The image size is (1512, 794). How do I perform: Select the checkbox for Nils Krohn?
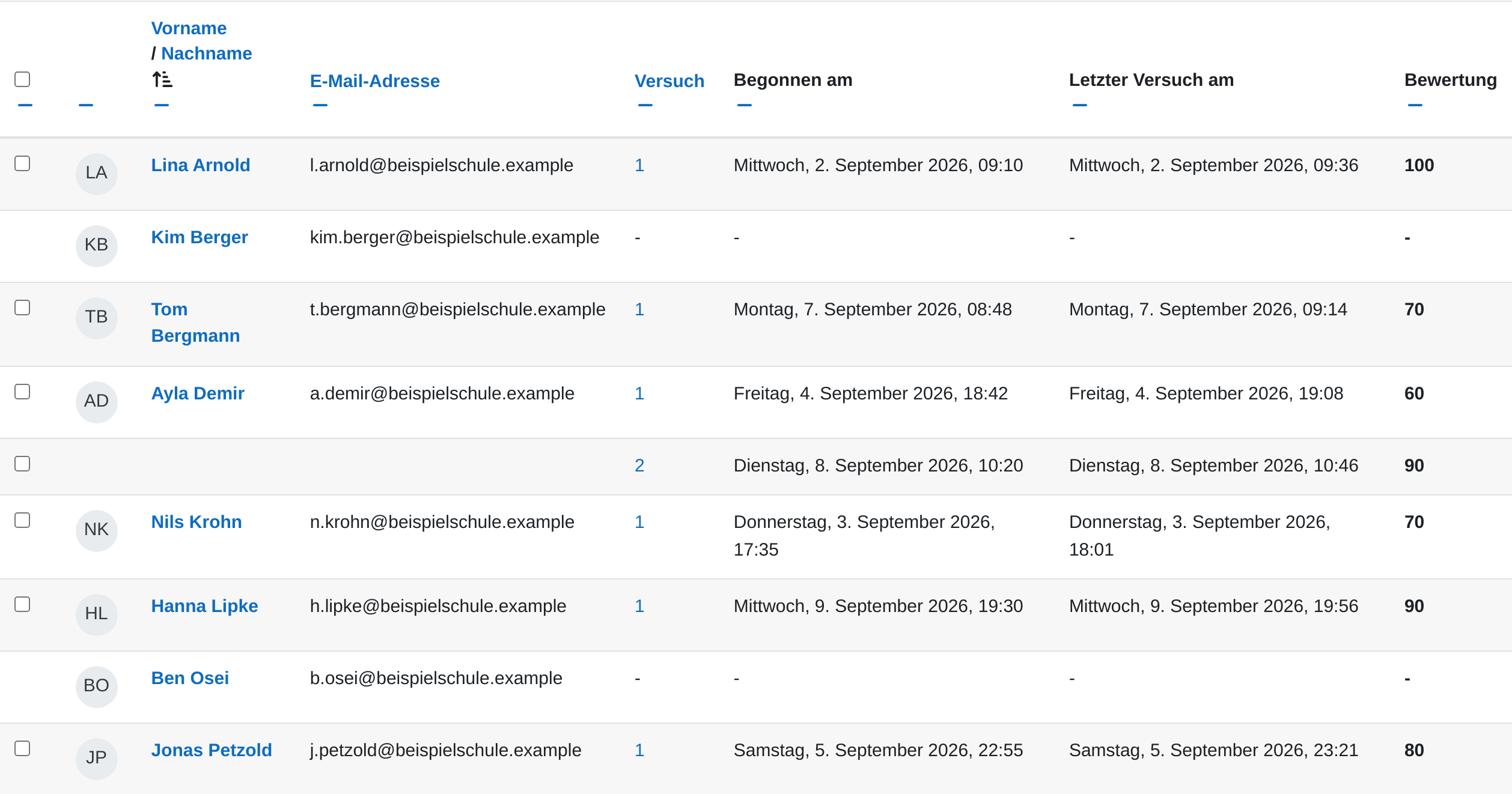pos(22,520)
